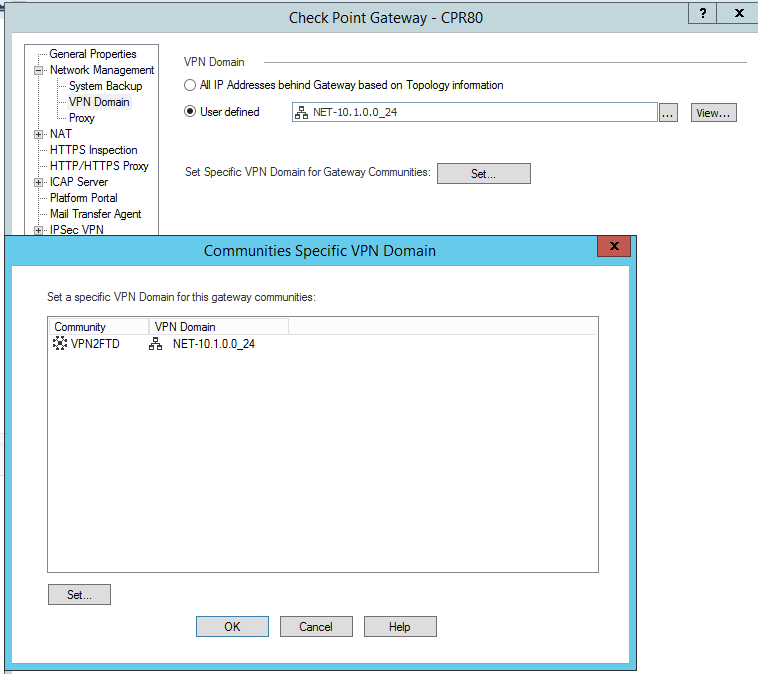Image resolution: width=758 pixels, height=674 pixels.
Task: Open help with the question mark button
Action: pyautogui.click(x=702, y=13)
